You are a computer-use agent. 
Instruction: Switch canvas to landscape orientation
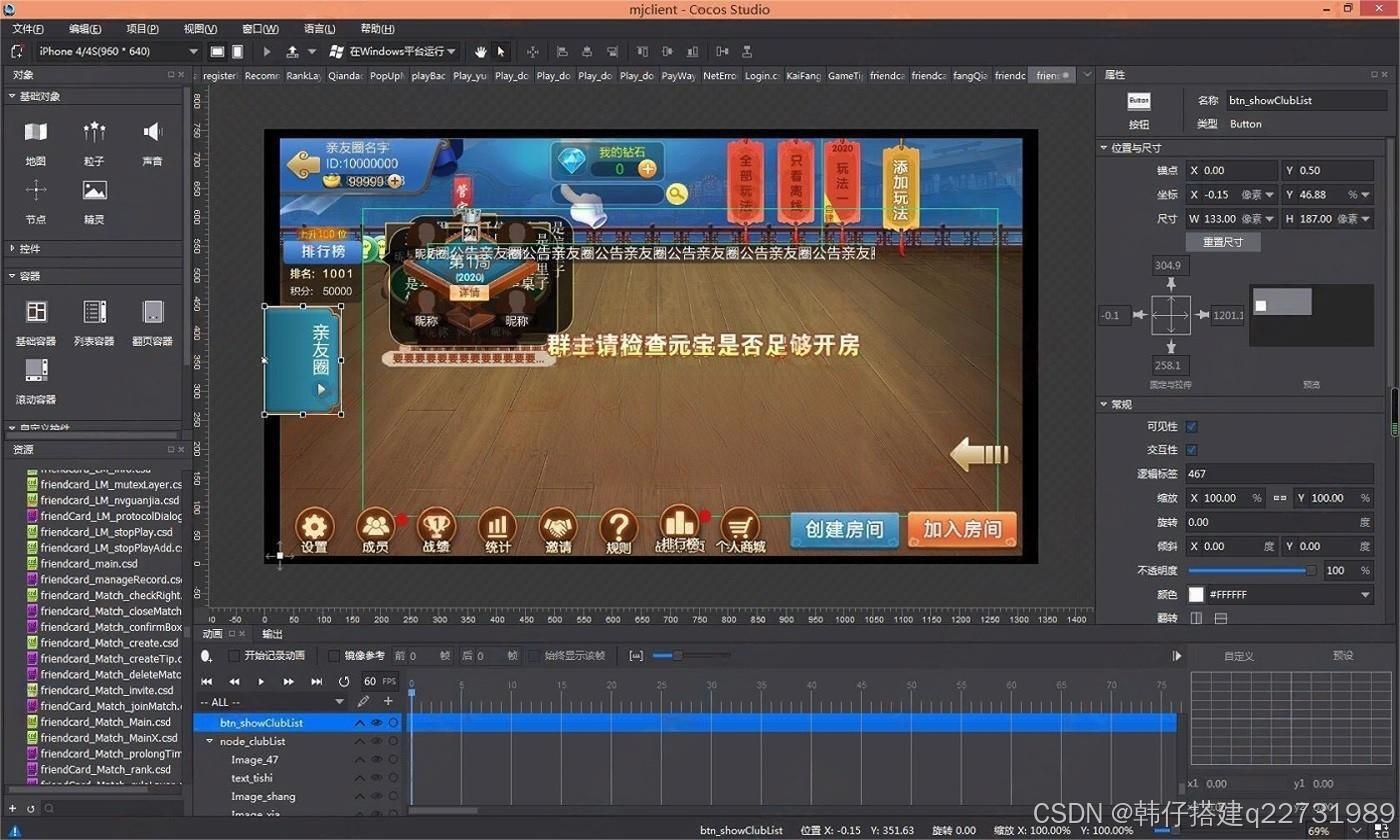[217, 51]
